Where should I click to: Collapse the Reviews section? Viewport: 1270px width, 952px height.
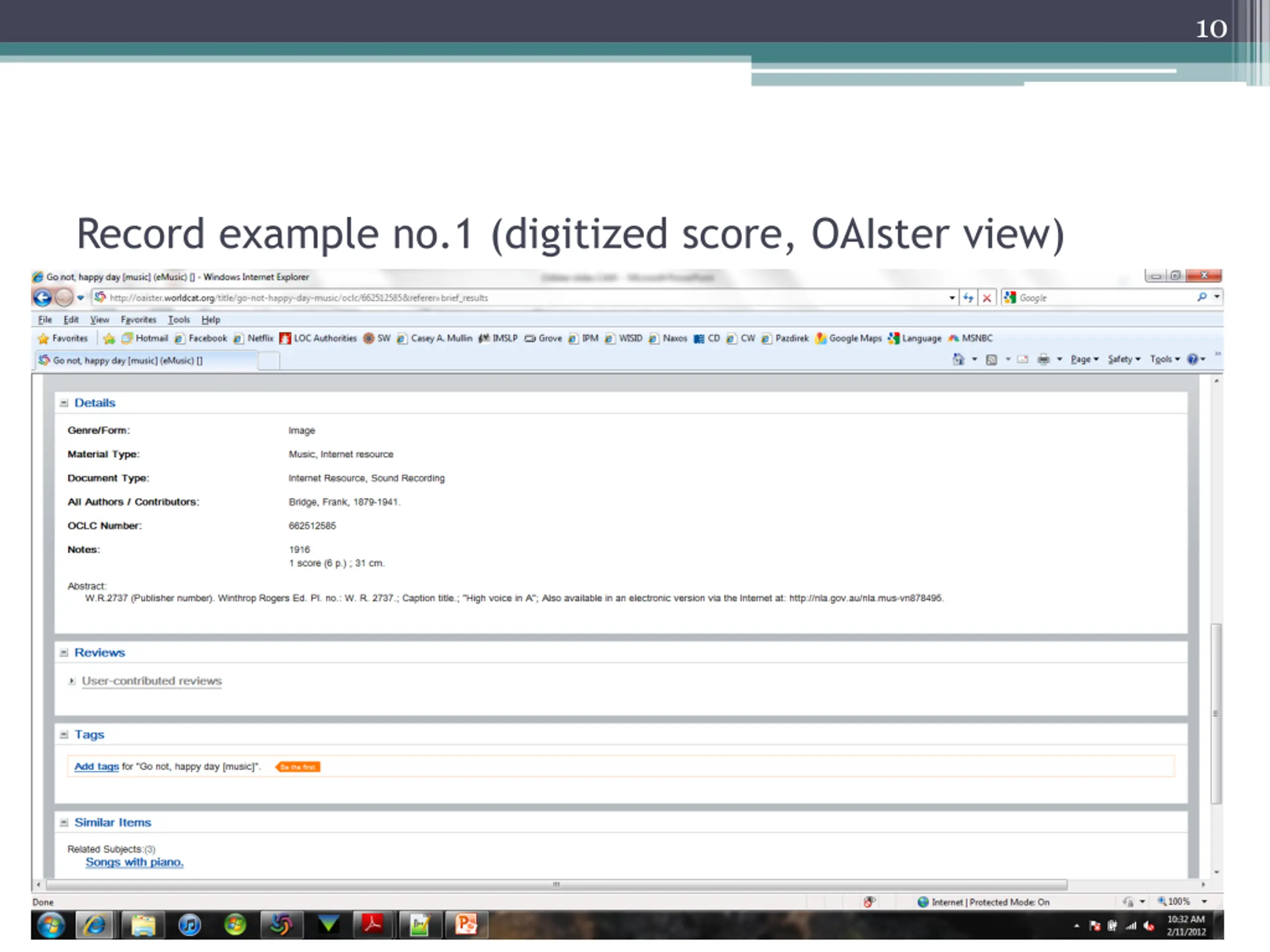pos(63,653)
